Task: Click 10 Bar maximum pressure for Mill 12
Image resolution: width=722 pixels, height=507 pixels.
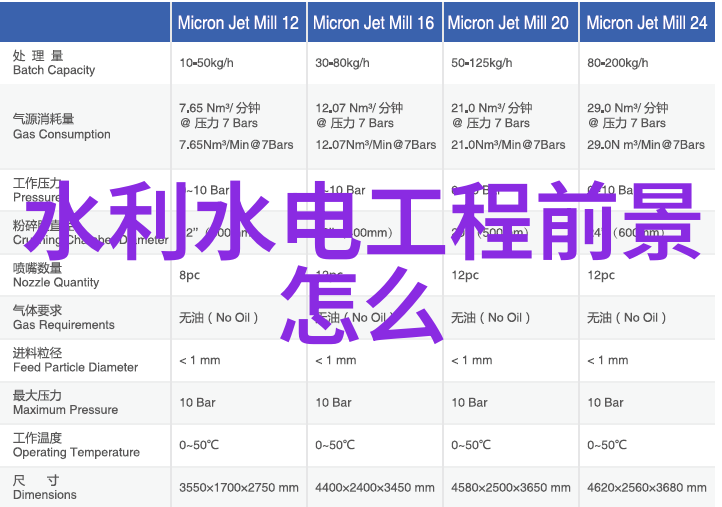Action: [197, 402]
